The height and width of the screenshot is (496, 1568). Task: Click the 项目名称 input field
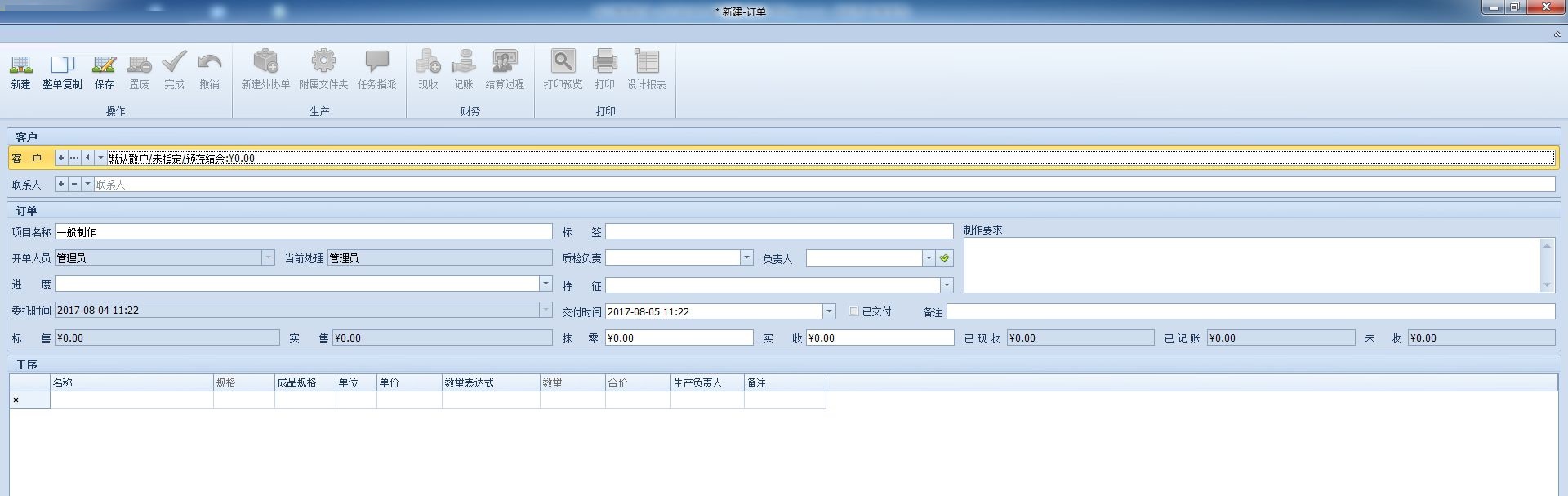[304, 232]
